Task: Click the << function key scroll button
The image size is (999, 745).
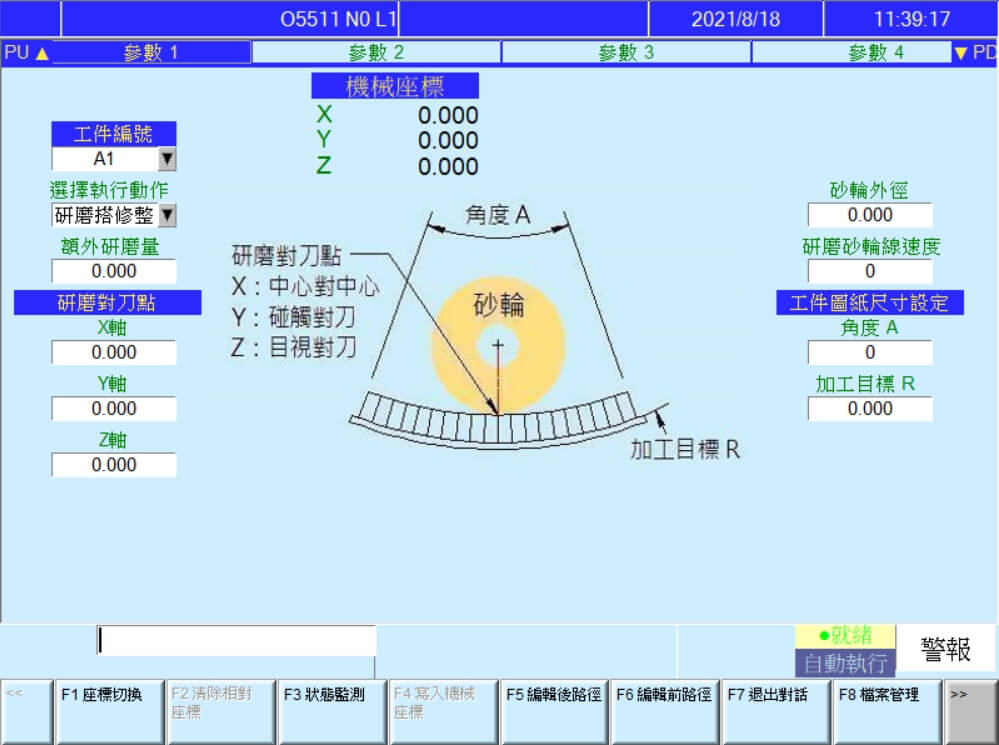Action: (26, 712)
